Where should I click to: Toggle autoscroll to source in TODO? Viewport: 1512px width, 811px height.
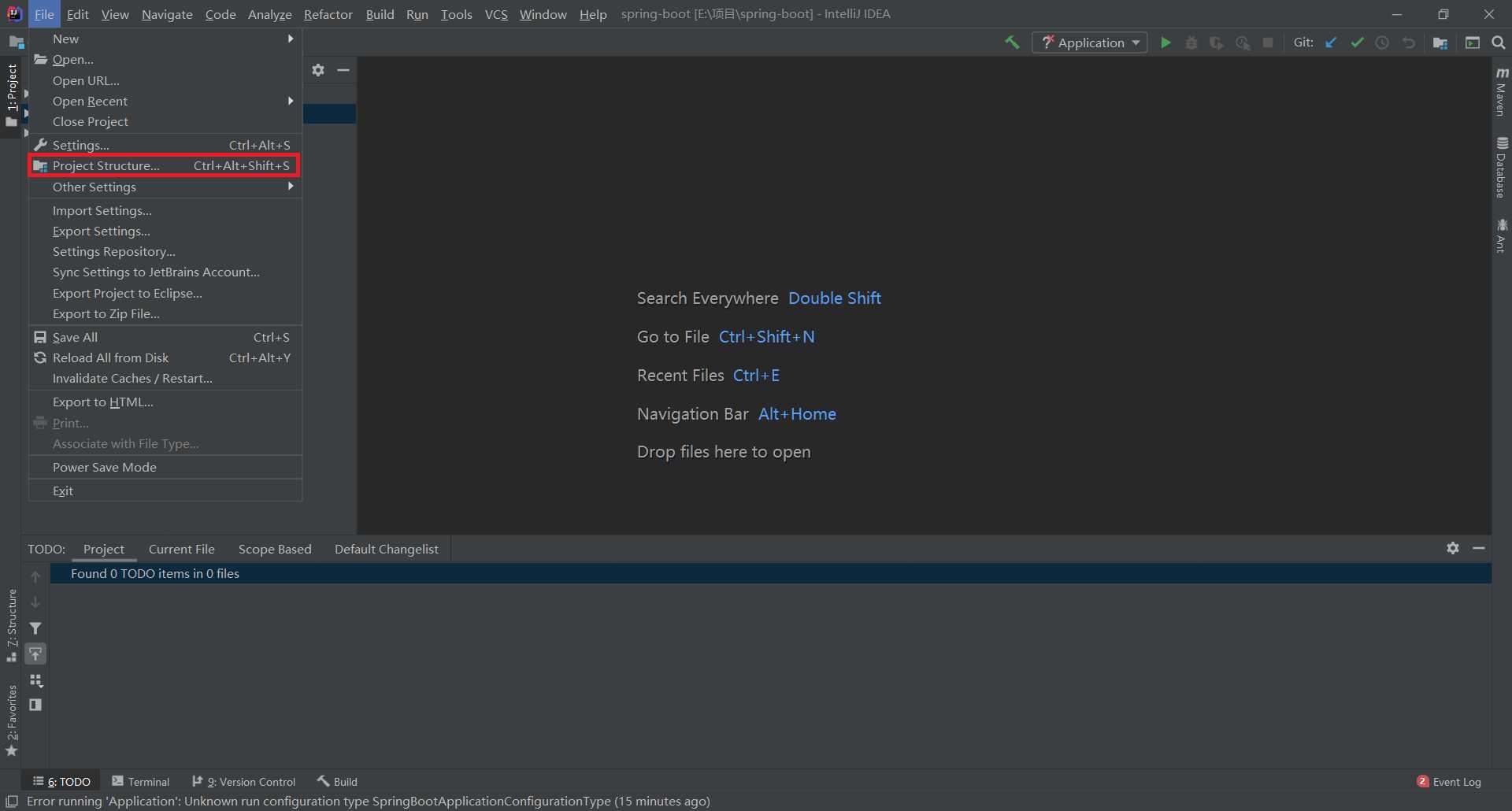[x=35, y=654]
